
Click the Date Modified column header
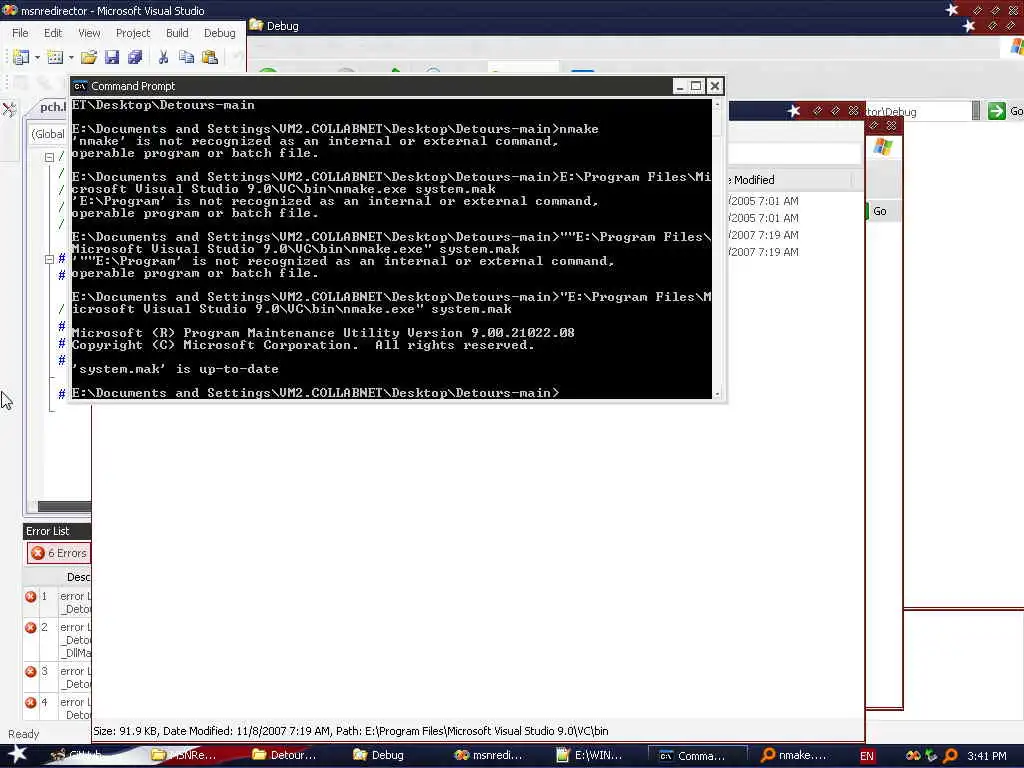pyautogui.click(x=790, y=180)
